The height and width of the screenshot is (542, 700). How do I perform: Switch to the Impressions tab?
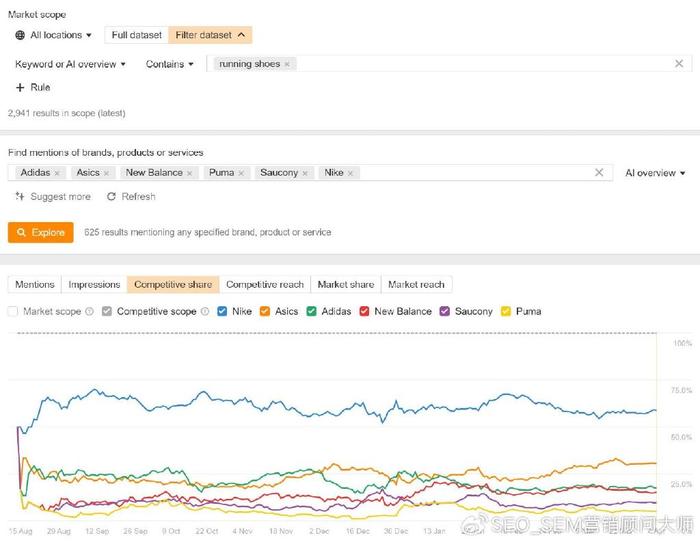[94, 284]
